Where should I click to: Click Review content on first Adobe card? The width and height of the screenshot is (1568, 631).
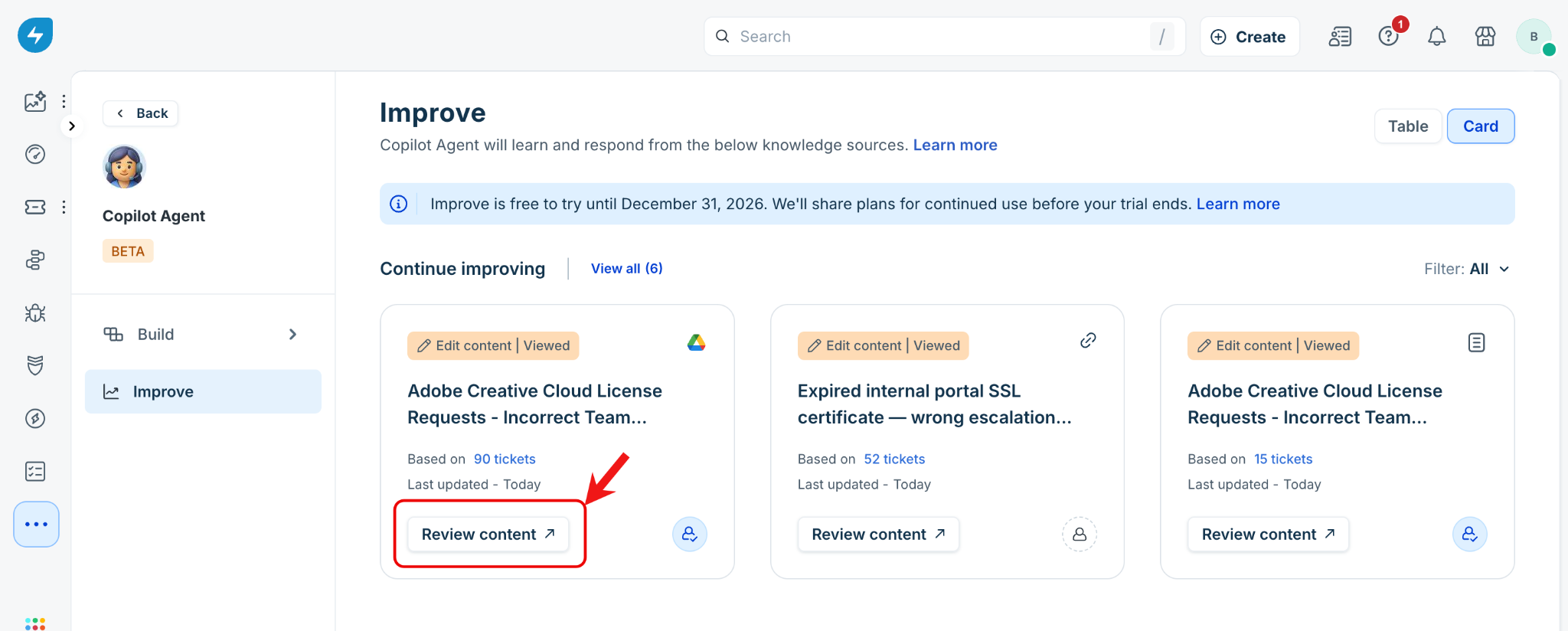[488, 534]
